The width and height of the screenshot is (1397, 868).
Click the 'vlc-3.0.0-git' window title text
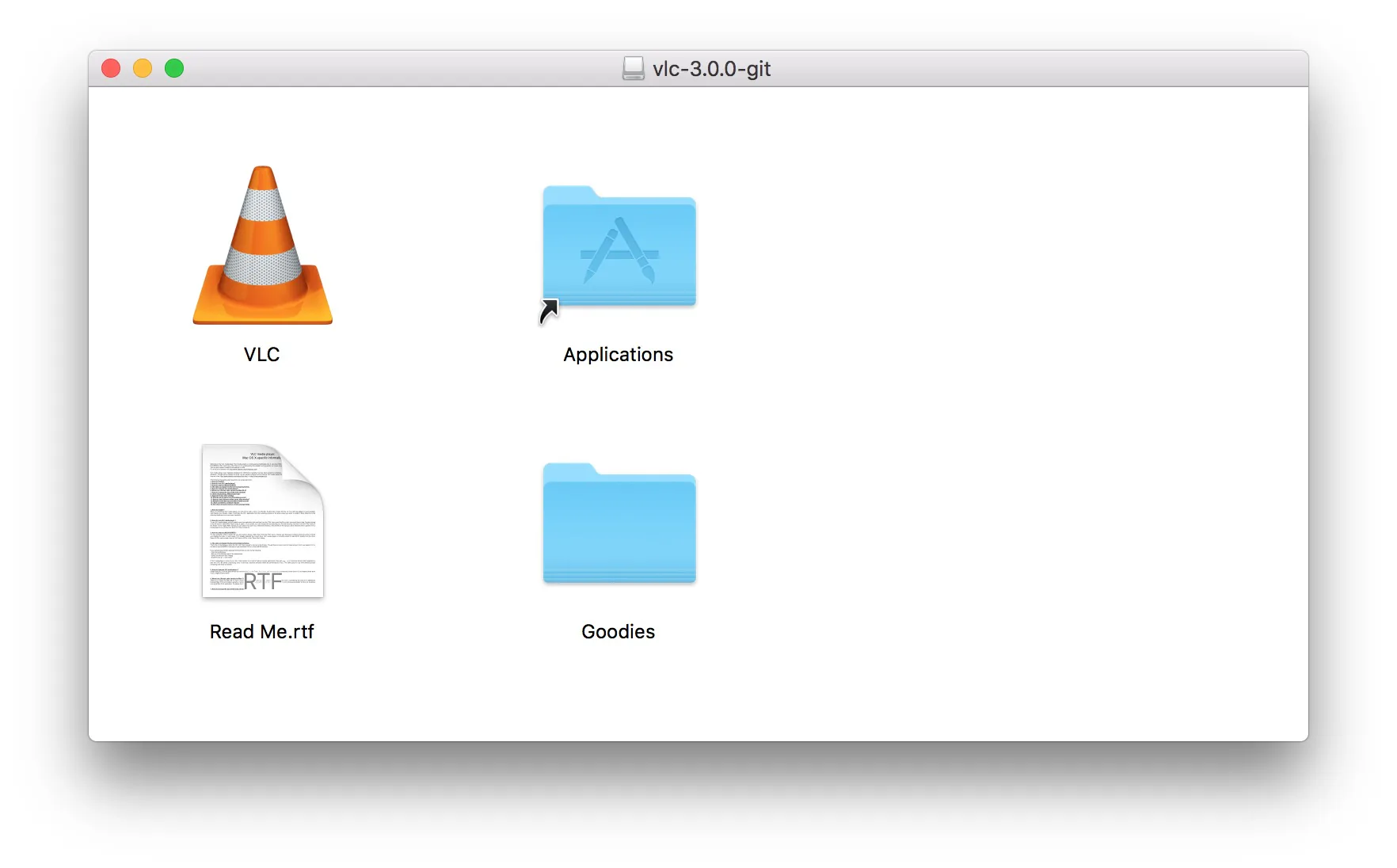(x=711, y=69)
